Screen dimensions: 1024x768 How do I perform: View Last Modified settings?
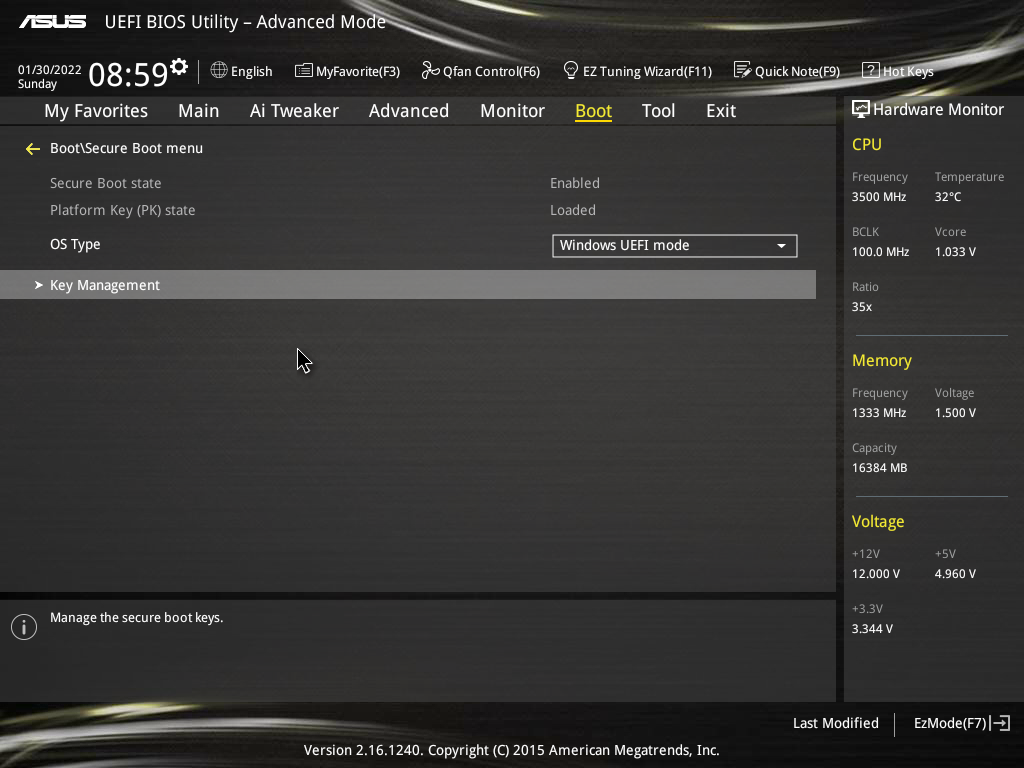(835, 723)
